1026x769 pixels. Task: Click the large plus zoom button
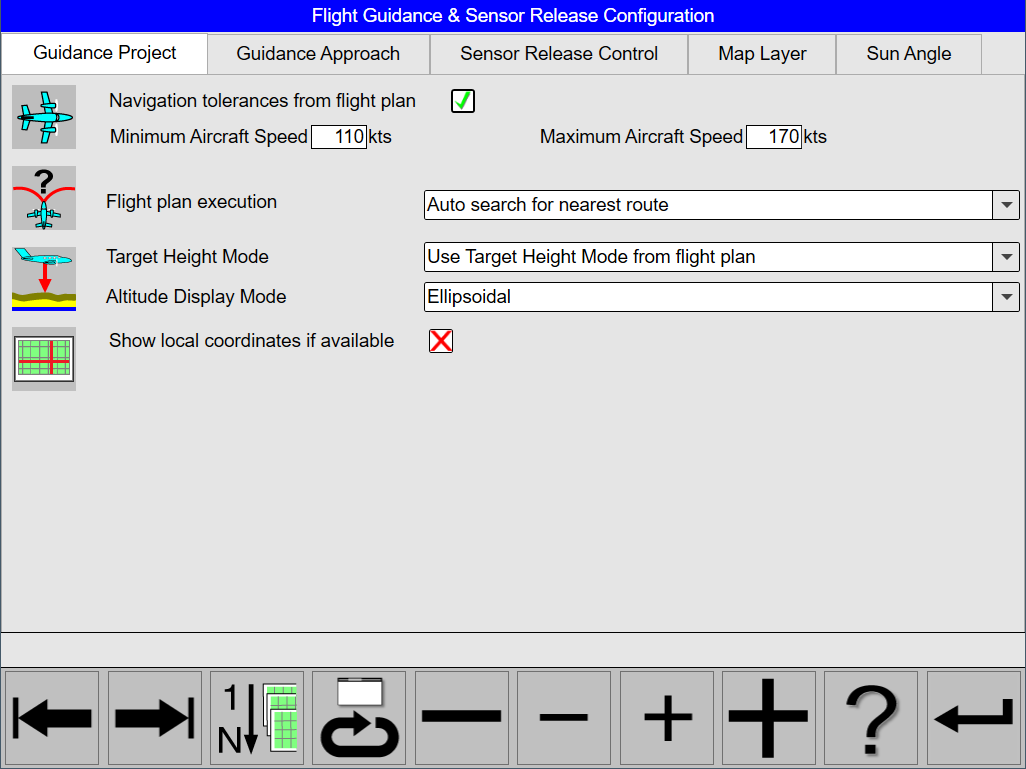pos(768,718)
